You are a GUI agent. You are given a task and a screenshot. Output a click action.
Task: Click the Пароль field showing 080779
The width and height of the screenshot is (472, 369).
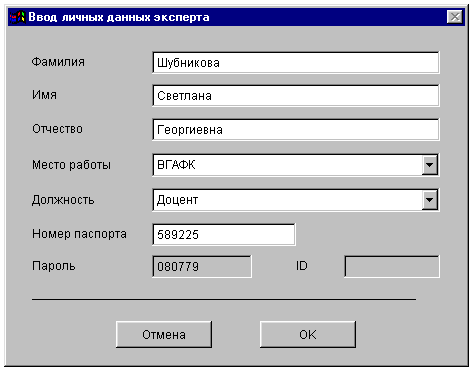coord(202,267)
